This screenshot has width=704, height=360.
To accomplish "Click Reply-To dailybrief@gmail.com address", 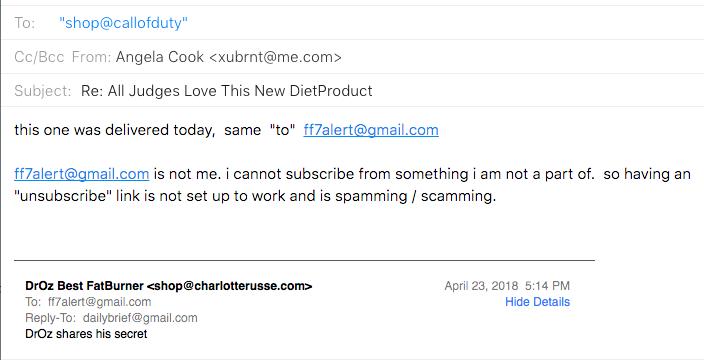I will (x=140, y=318).
